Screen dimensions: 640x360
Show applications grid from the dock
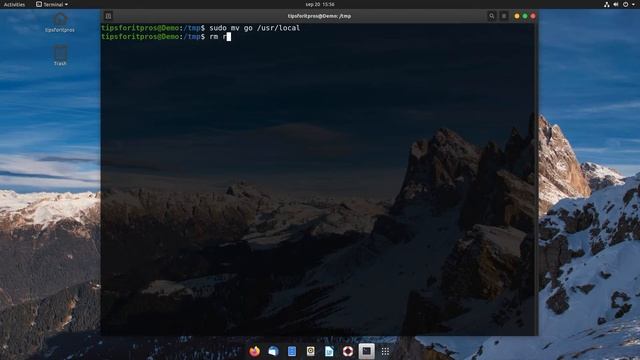(x=385, y=351)
